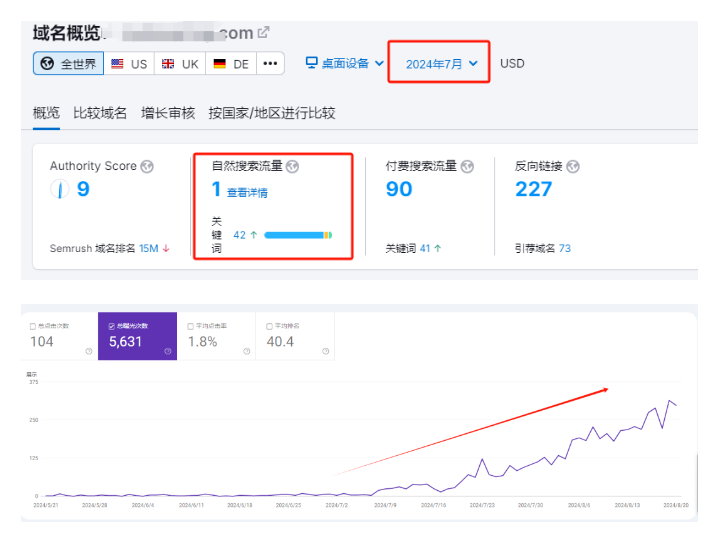Enable the 平均点击率 checkbox
Screen dimensions: 716x537
pos(191,326)
